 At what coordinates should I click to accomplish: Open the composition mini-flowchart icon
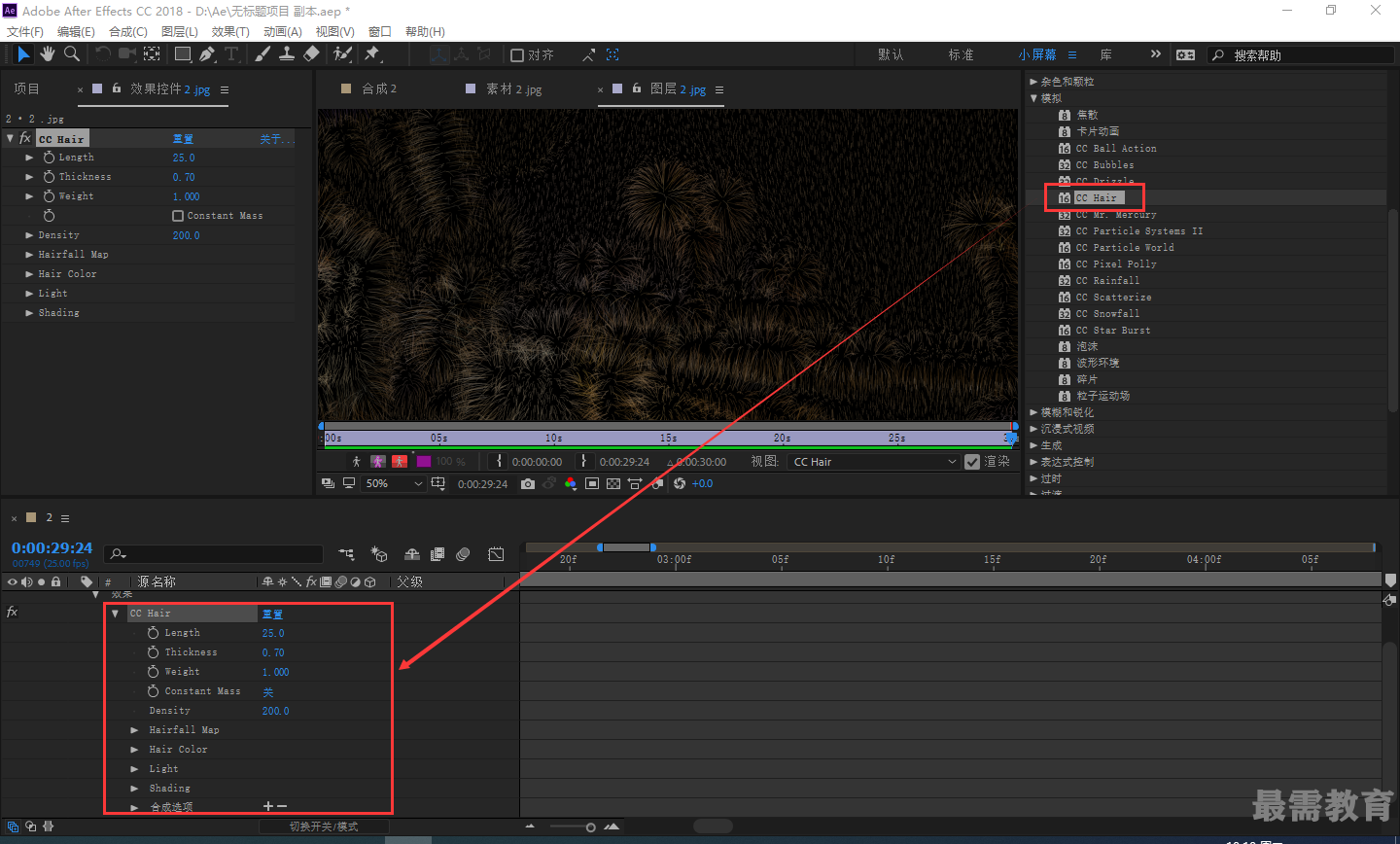click(x=347, y=554)
